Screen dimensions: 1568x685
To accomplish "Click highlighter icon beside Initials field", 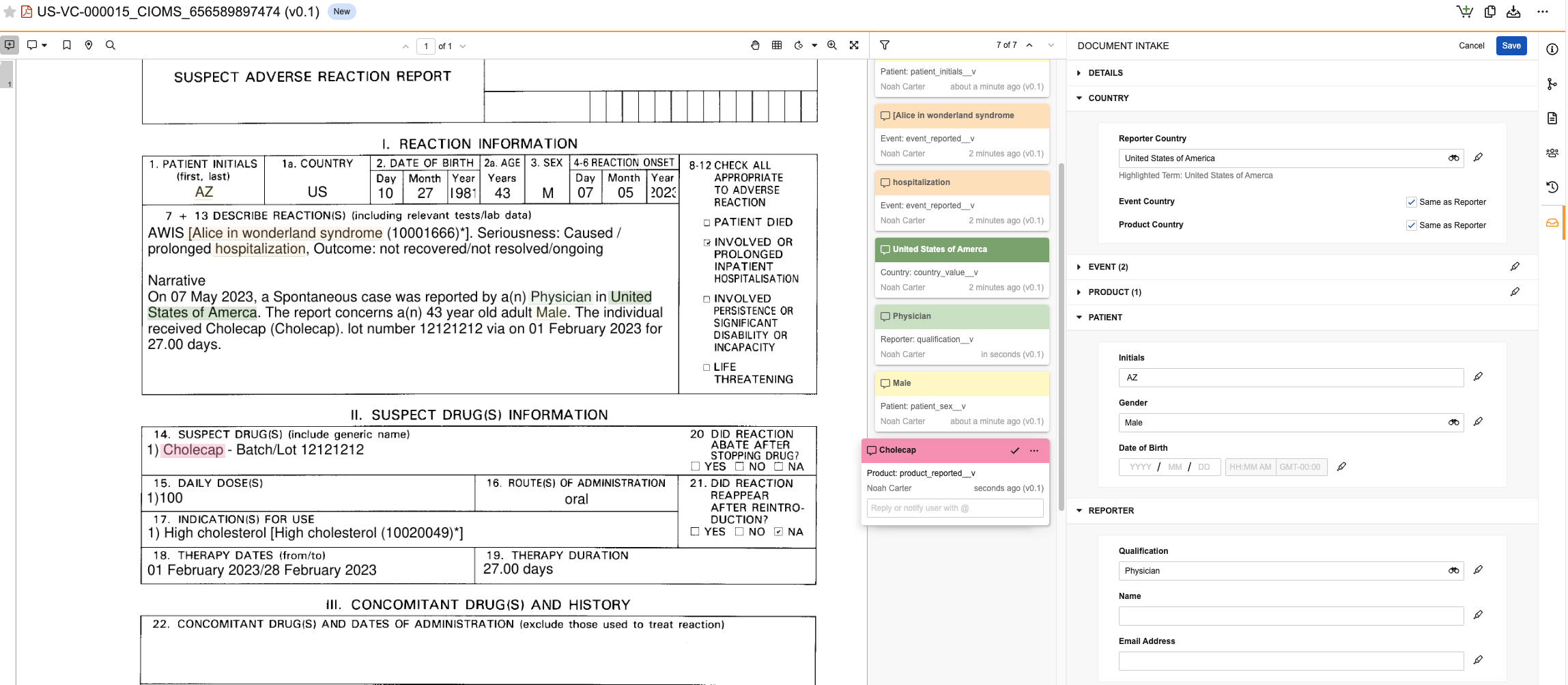I will 1478,377.
